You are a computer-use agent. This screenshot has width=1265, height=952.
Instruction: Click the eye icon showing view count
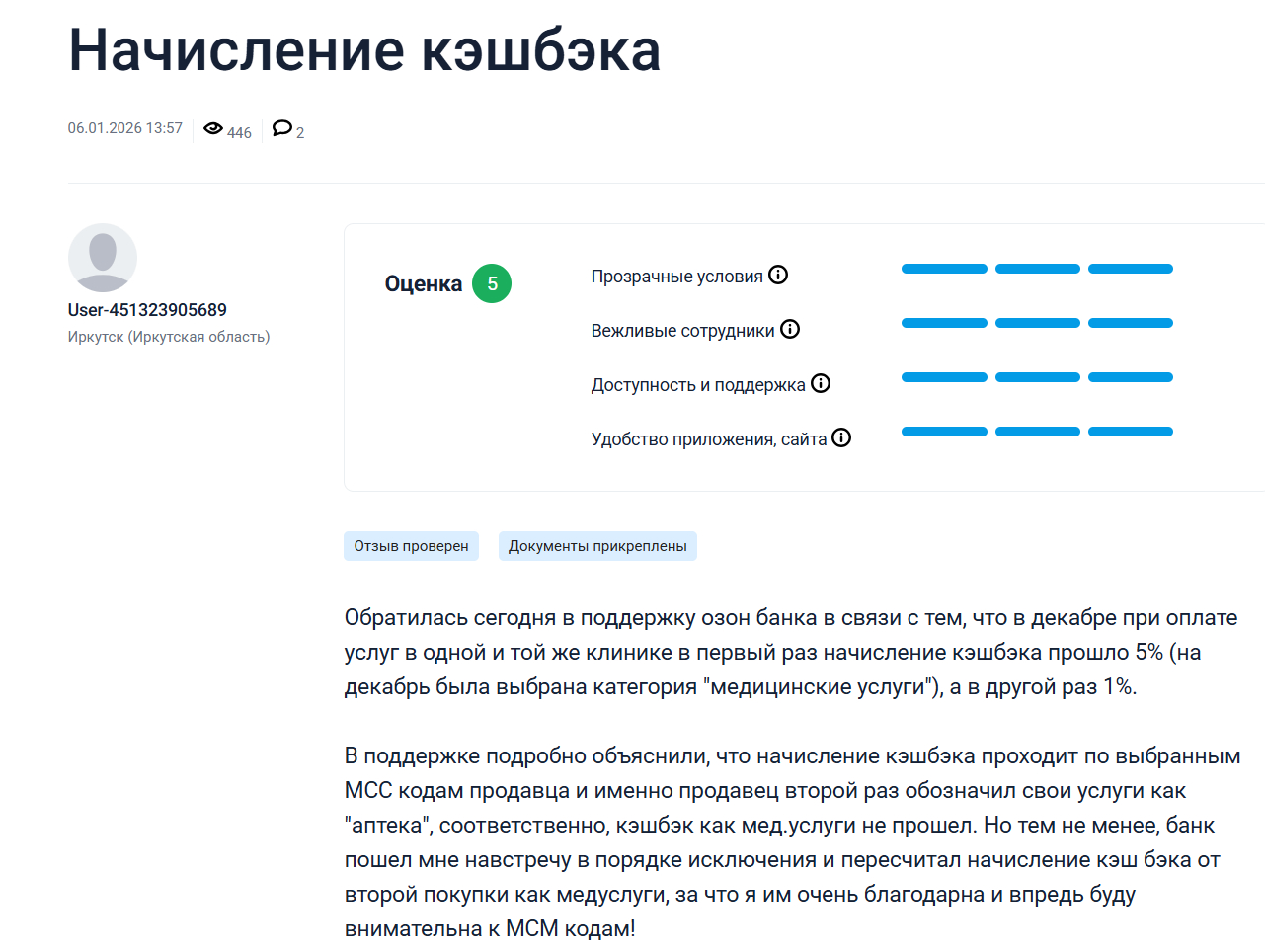pos(213,128)
